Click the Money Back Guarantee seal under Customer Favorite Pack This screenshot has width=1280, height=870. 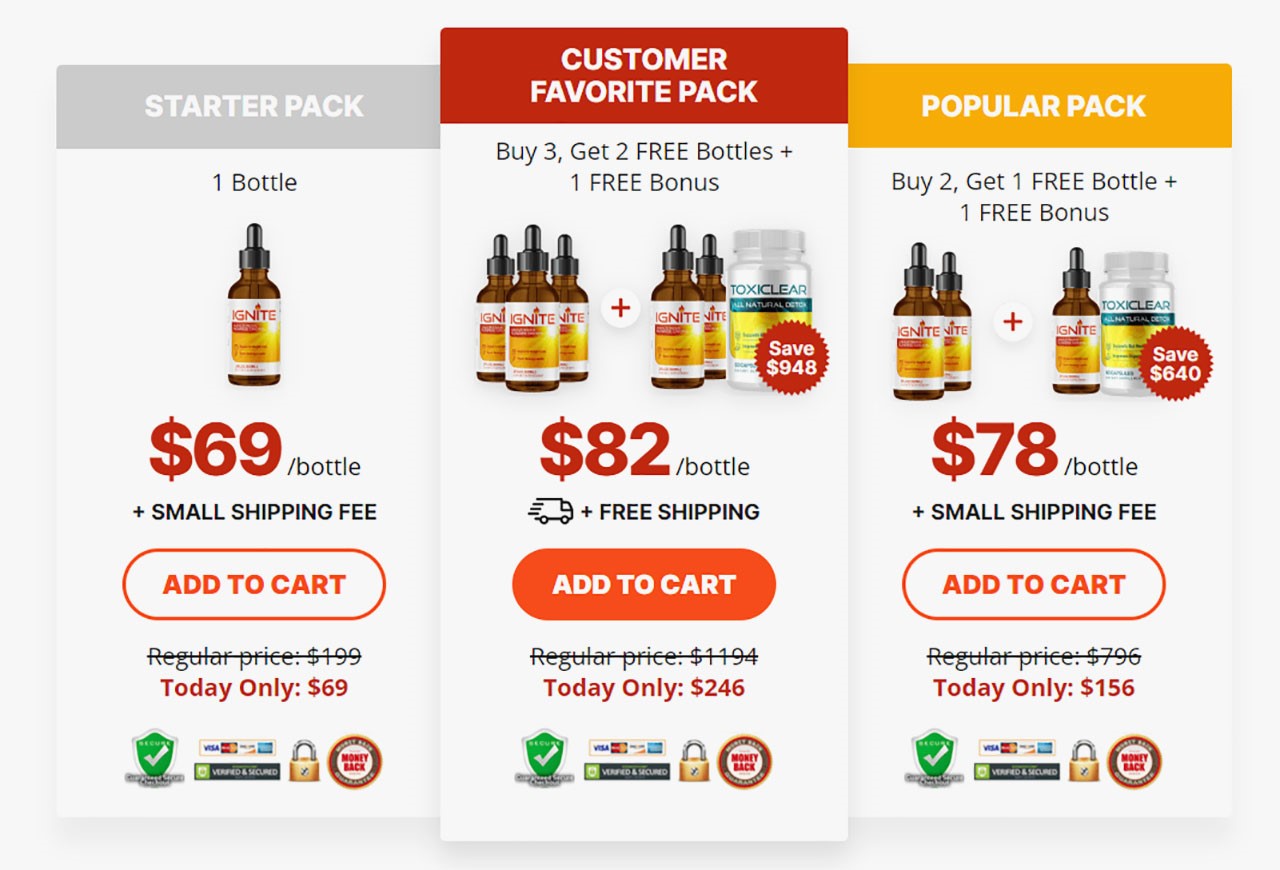click(745, 762)
